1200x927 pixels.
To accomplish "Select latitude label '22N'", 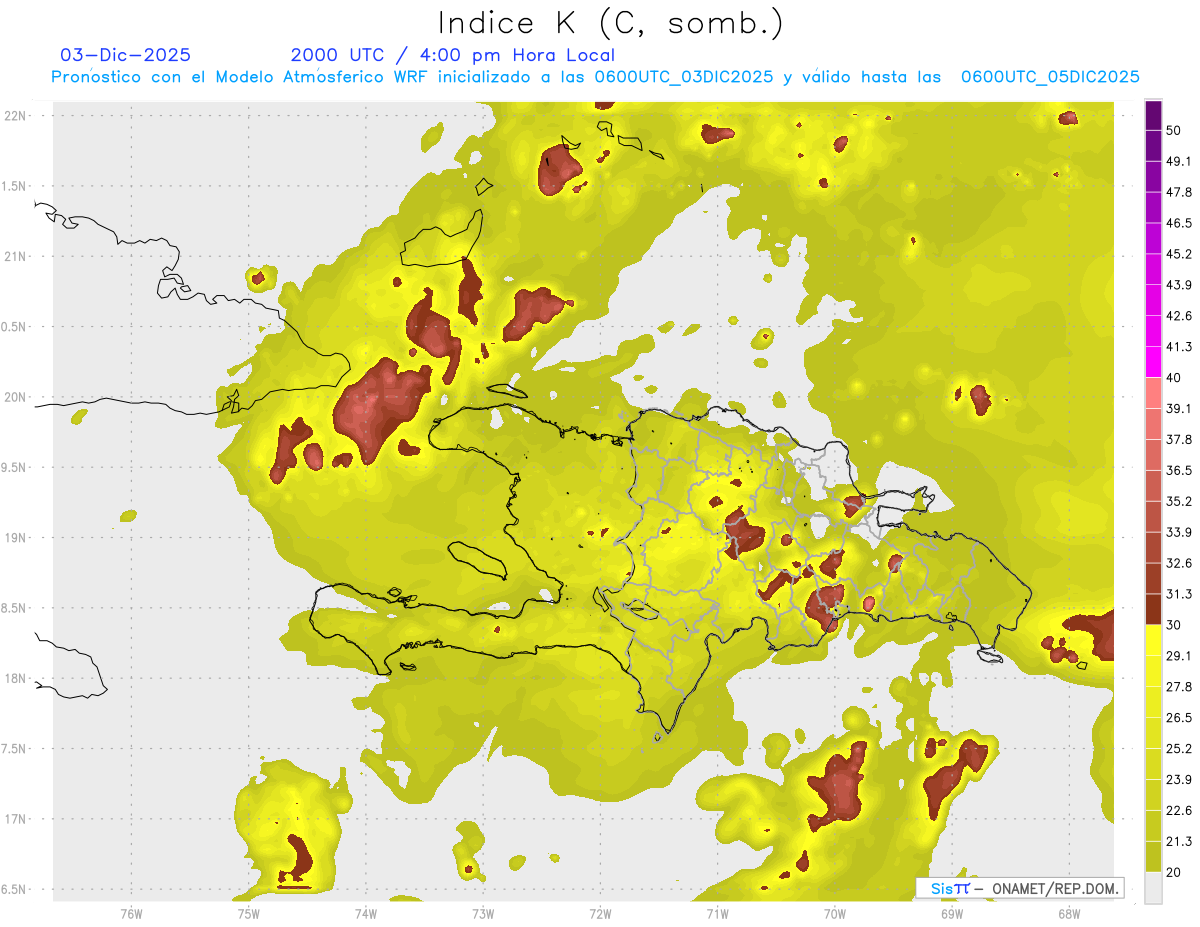I will tap(16, 115).
